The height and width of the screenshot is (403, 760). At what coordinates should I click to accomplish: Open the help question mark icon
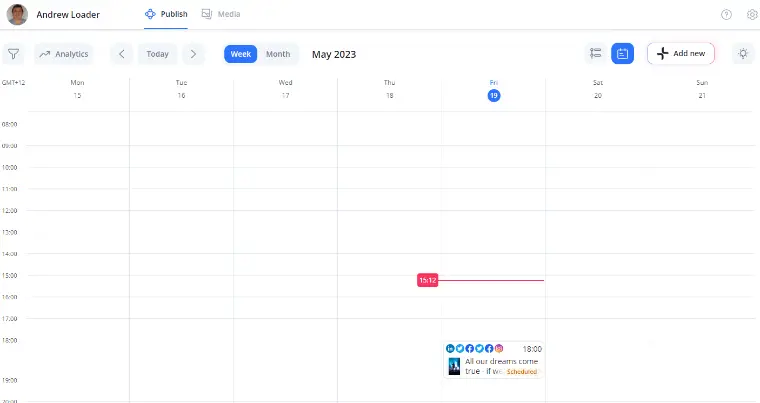point(726,15)
